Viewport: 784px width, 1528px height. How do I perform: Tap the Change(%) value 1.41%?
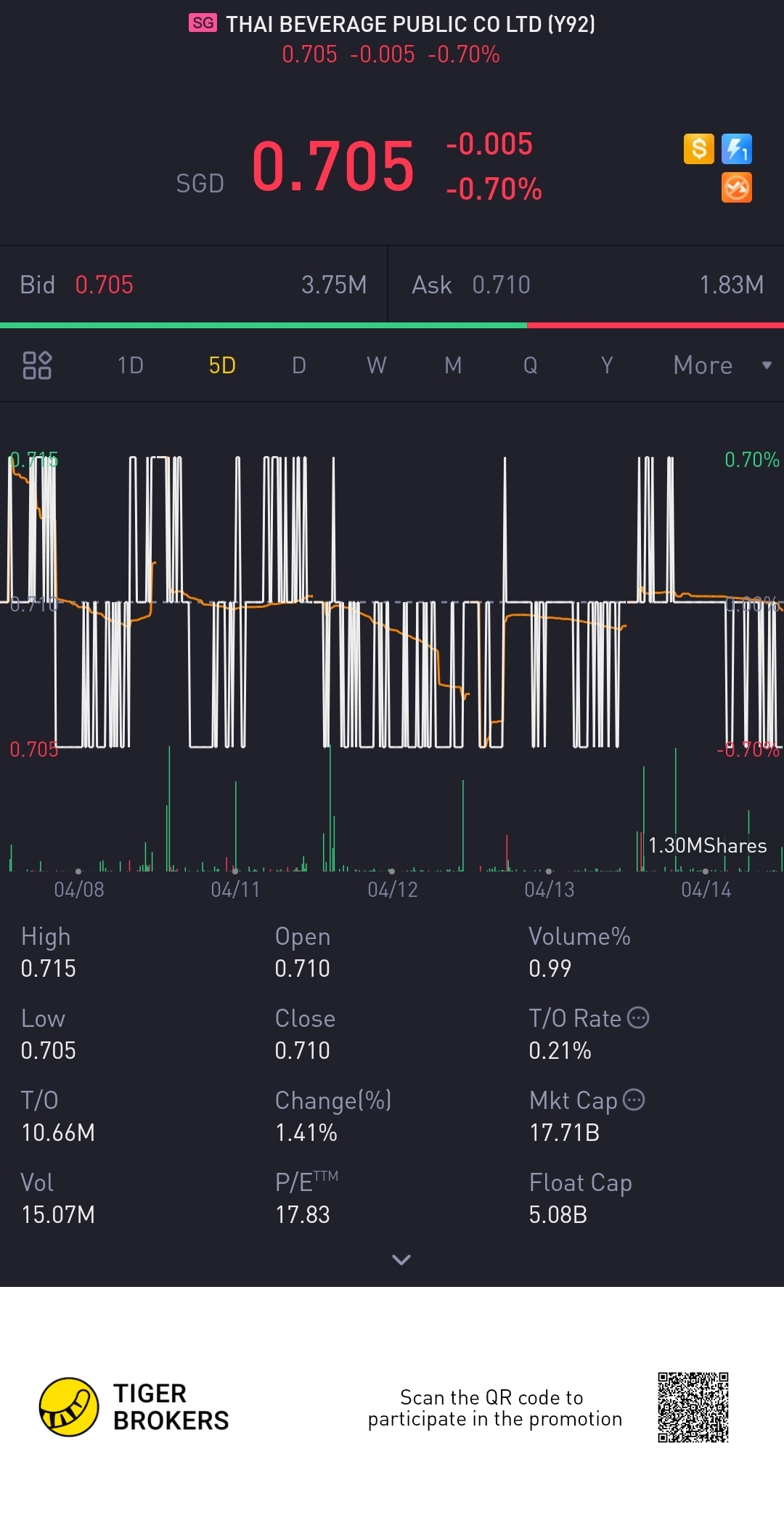306,1133
